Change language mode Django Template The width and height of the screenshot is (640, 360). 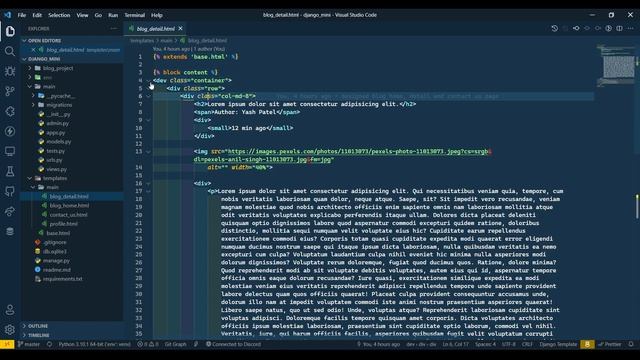point(558,344)
